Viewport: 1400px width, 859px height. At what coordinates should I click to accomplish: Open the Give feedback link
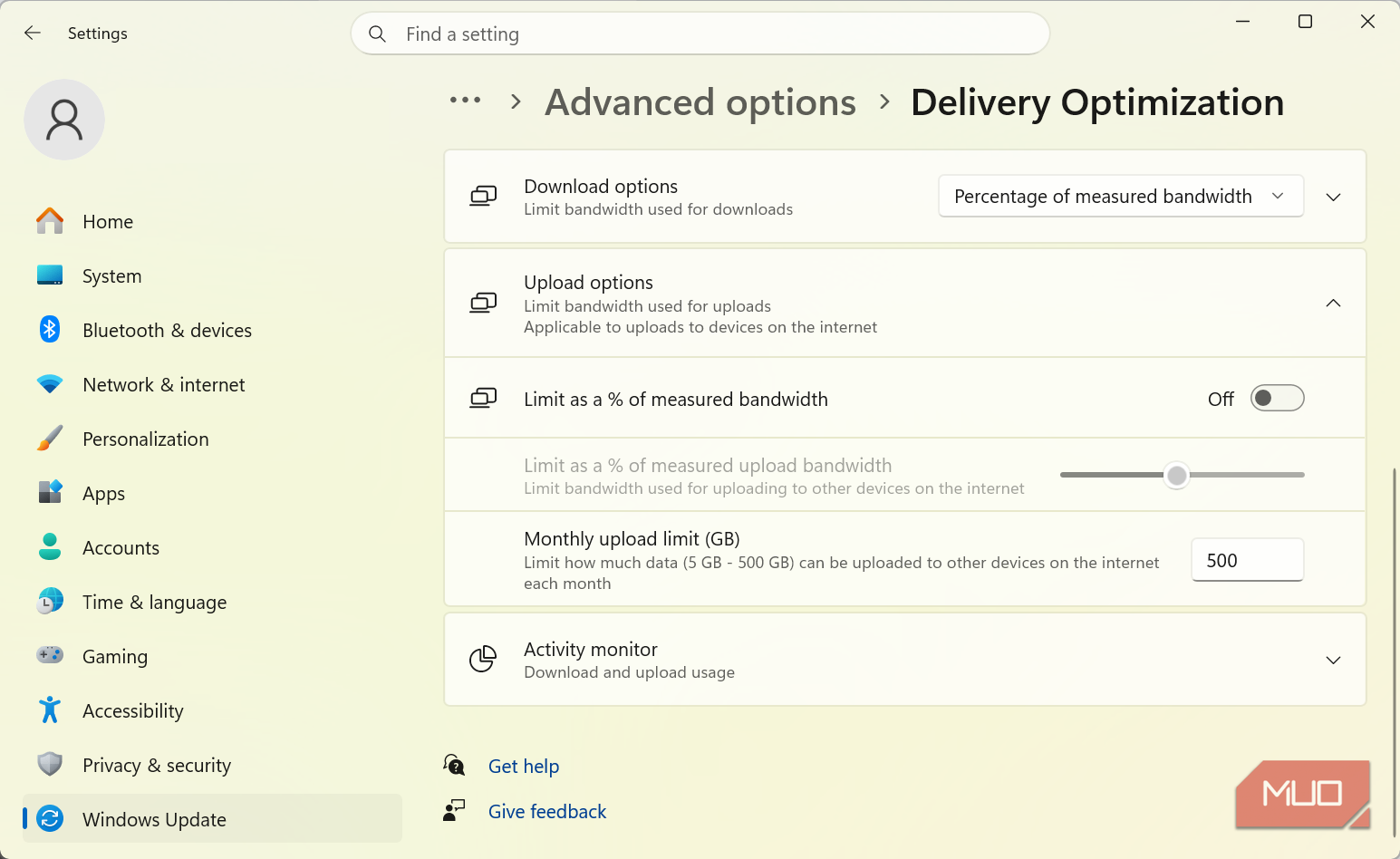[x=547, y=812]
